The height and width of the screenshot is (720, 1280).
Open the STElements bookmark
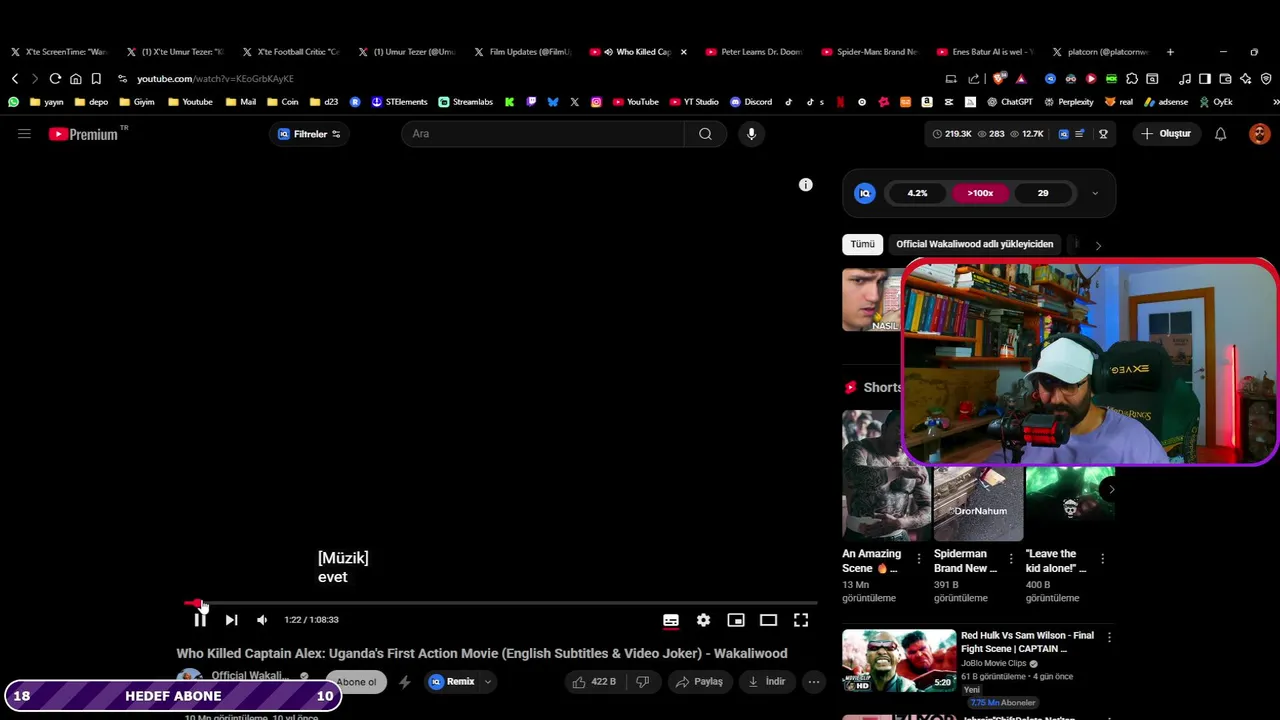399,102
